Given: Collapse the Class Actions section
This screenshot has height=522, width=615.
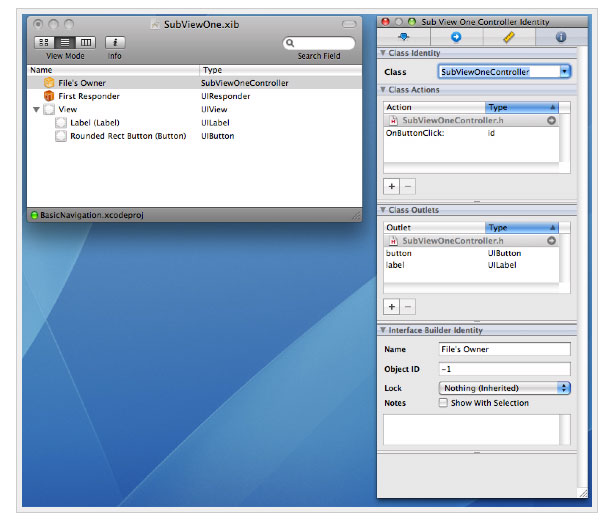Looking at the screenshot, I should (x=383, y=89).
